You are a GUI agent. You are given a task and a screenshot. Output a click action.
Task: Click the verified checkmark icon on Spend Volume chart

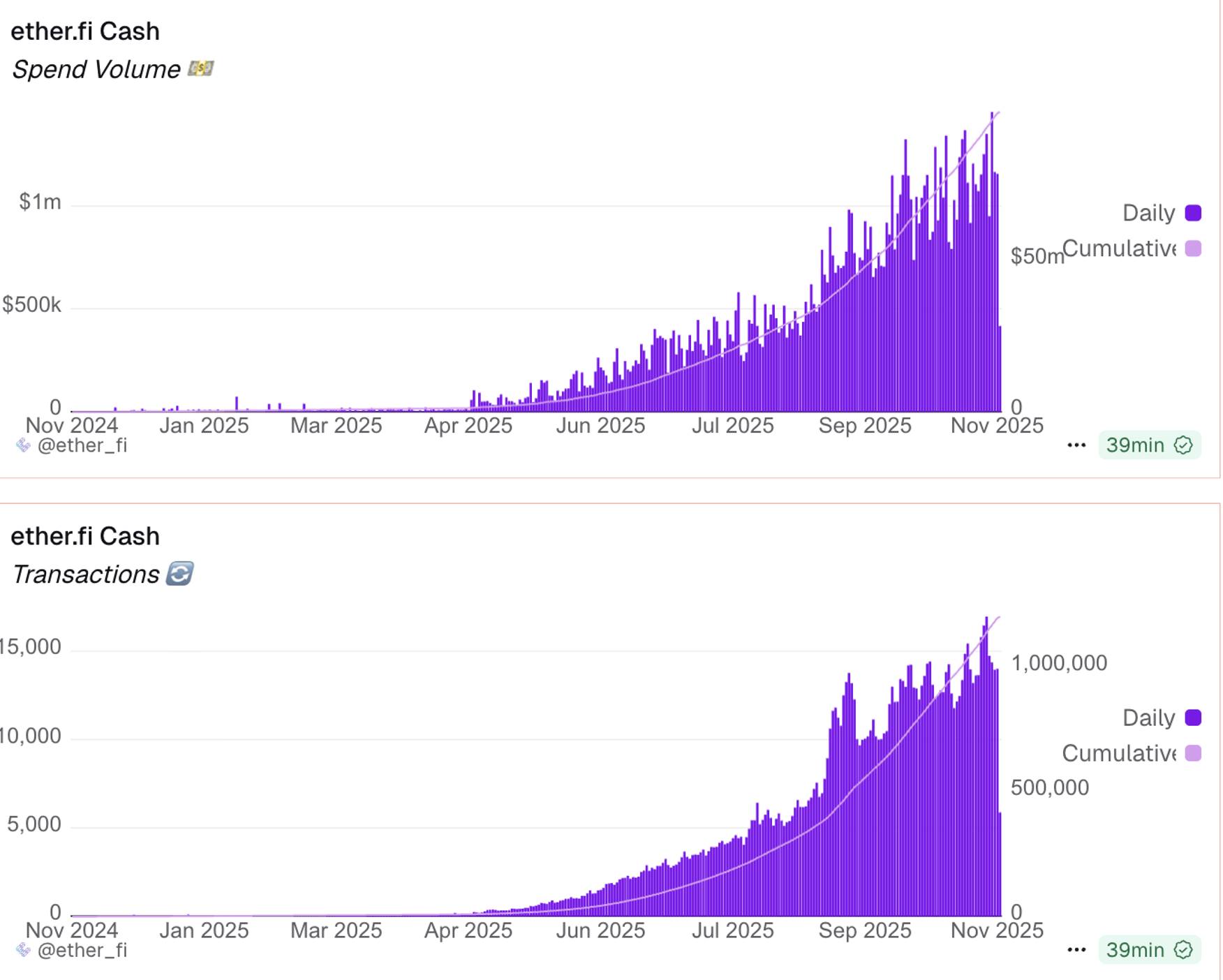point(1183,445)
